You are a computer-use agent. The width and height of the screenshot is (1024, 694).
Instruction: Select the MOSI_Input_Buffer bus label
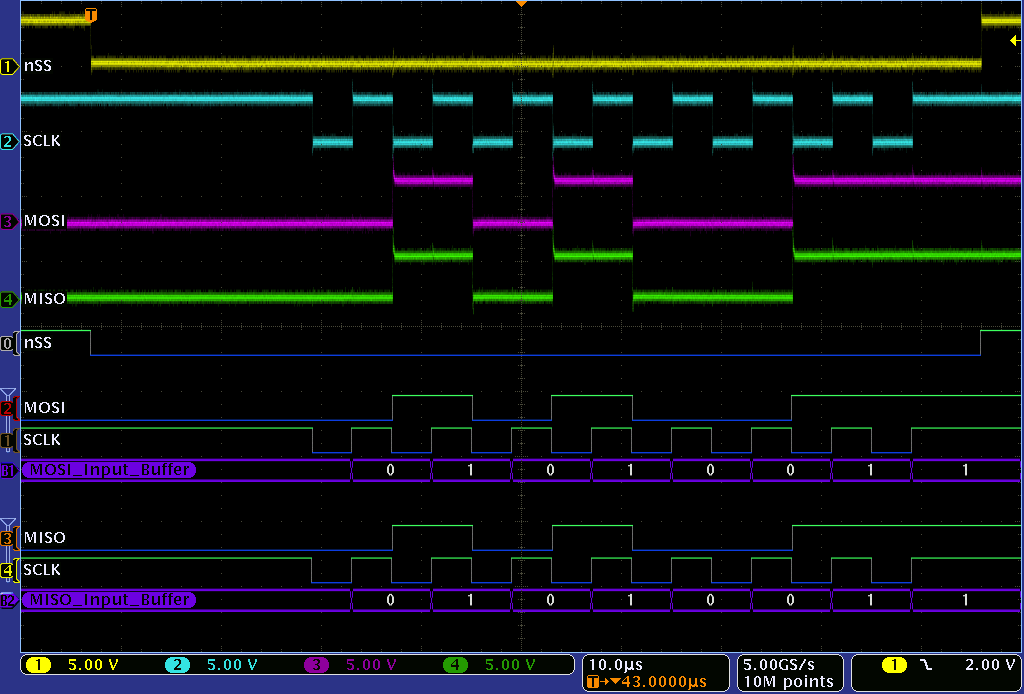click(109, 470)
